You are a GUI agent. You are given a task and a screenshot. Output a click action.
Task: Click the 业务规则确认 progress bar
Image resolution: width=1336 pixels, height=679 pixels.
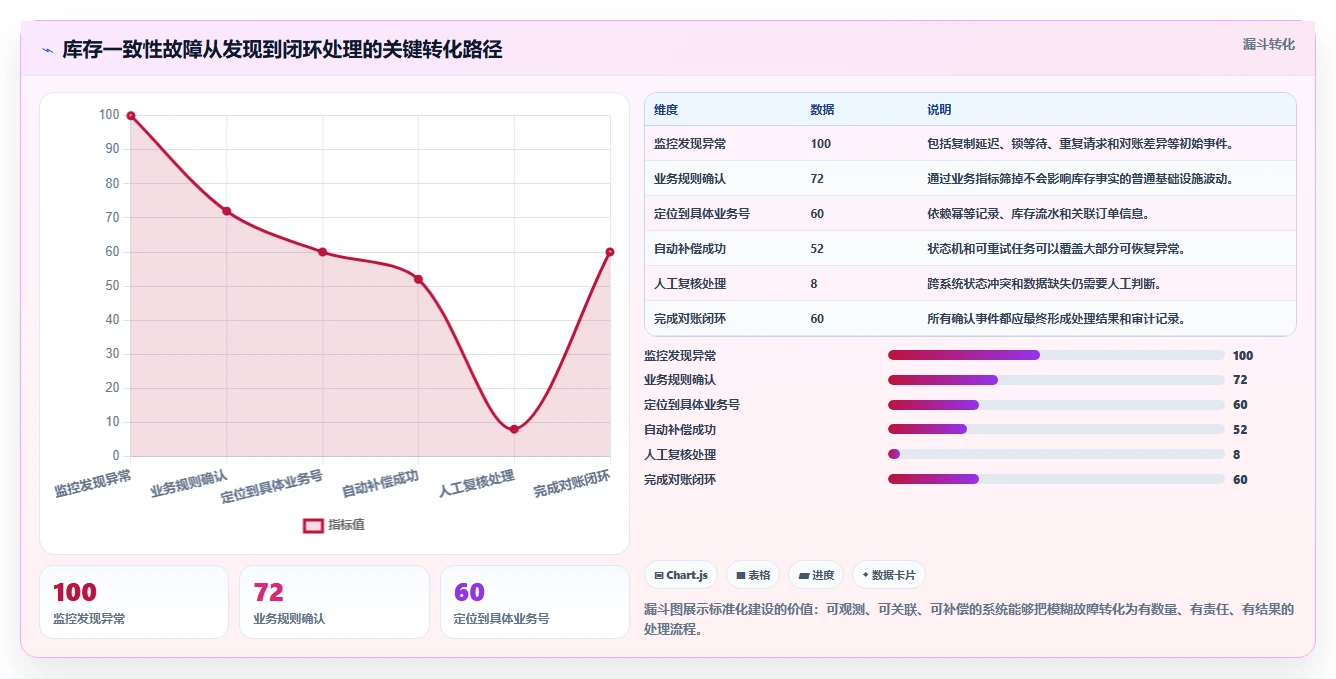[1056, 380]
